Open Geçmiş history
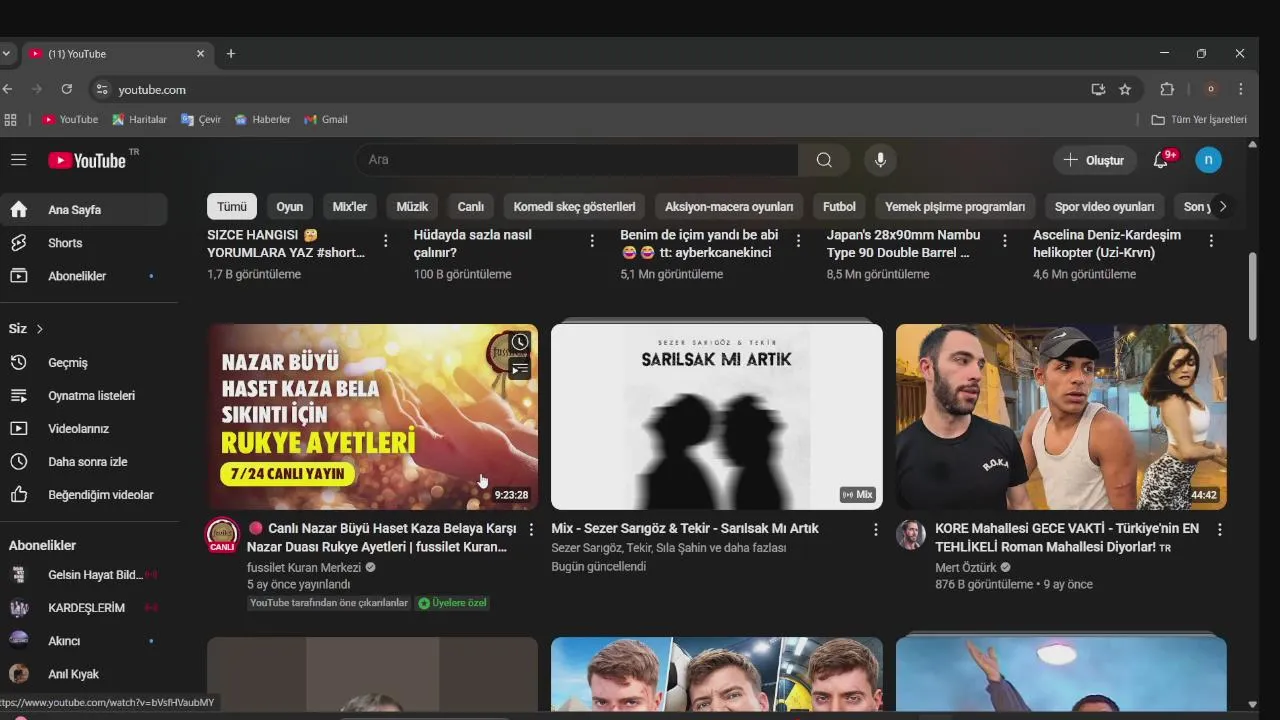The width and height of the screenshot is (1280, 720). pos(84,363)
